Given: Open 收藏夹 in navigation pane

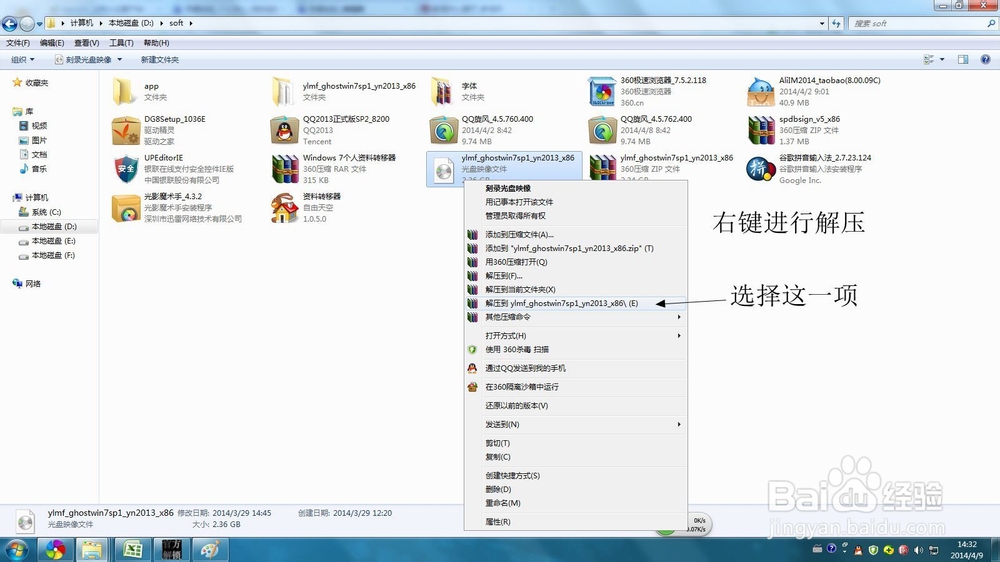Looking at the screenshot, I should pos(30,83).
